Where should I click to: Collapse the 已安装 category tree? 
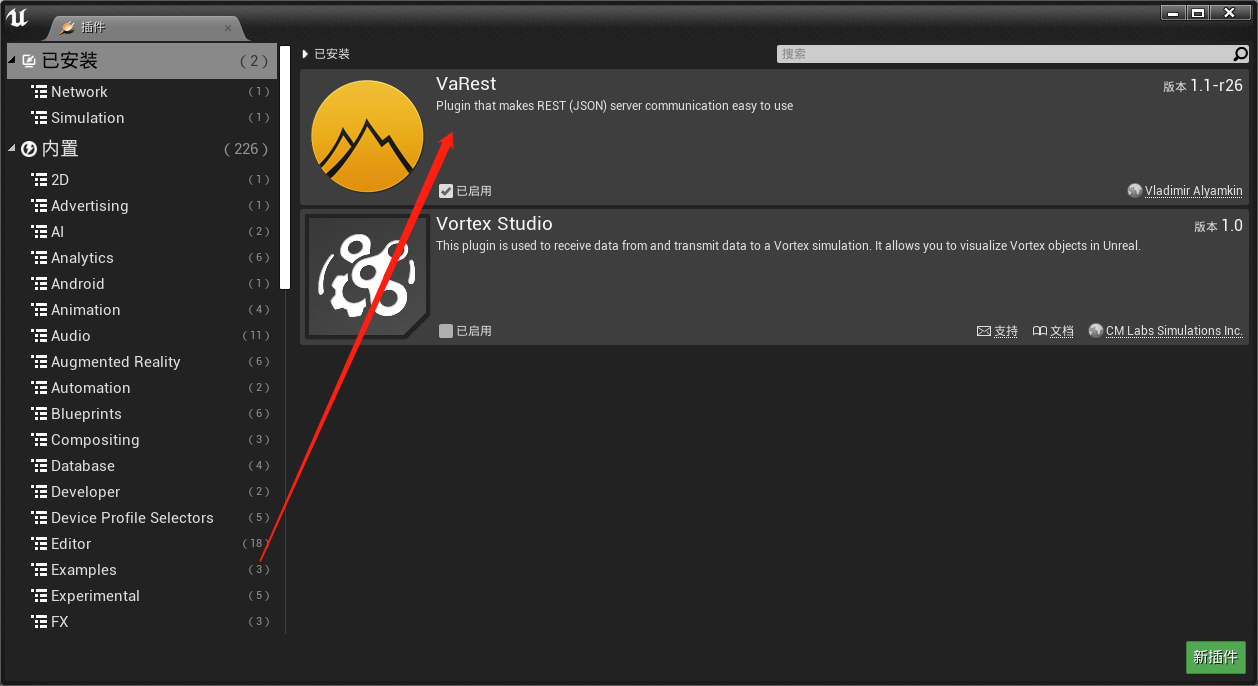(x=12, y=61)
